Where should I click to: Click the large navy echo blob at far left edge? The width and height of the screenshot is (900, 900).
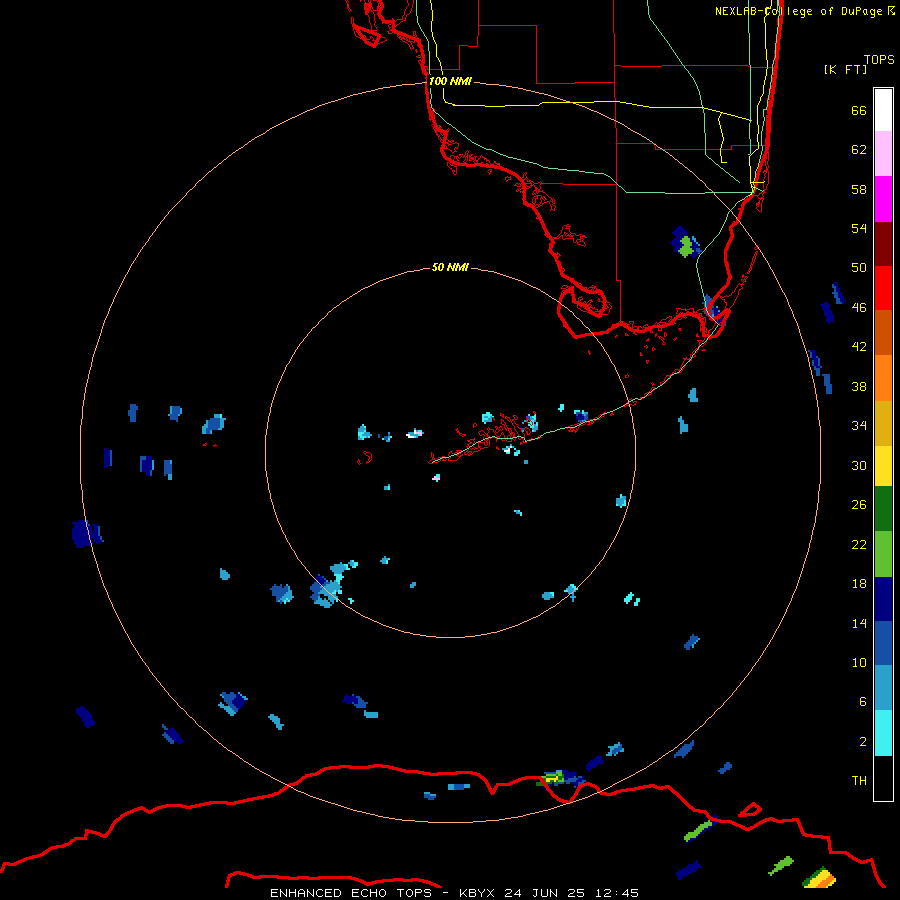(x=87, y=533)
